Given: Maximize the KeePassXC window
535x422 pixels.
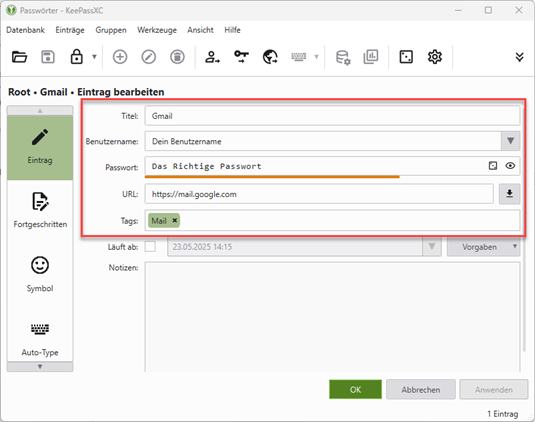Looking at the screenshot, I should click(x=489, y=11).
